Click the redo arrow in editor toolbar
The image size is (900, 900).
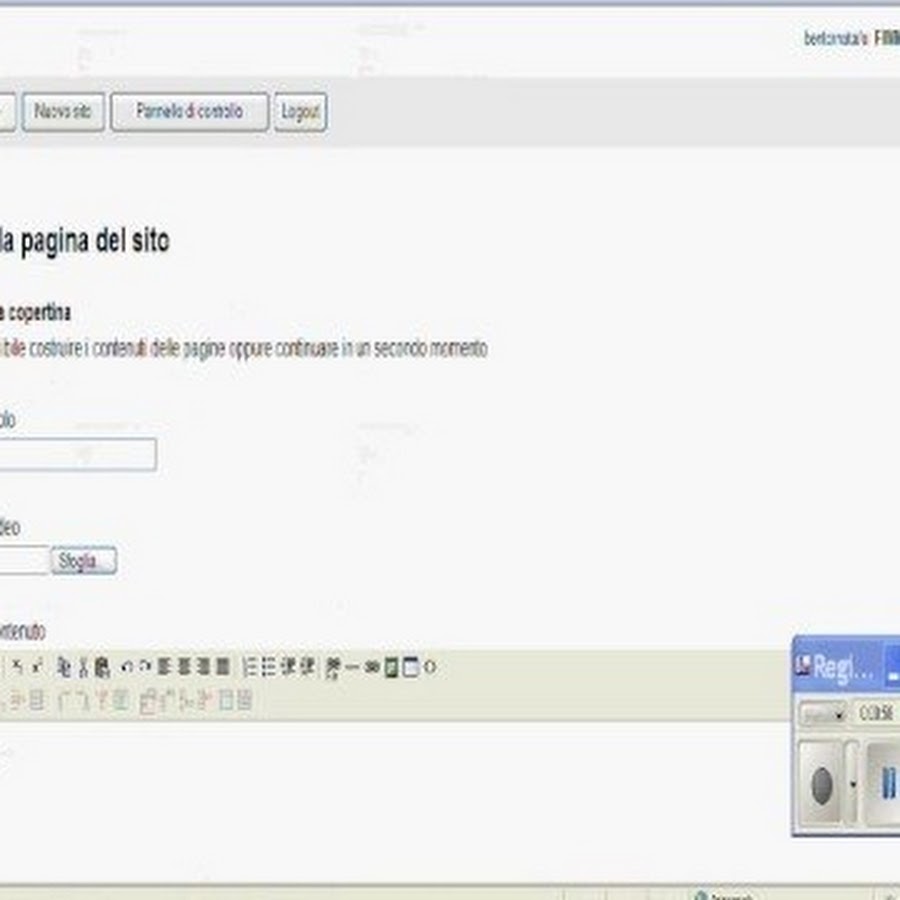click(144, 668)
